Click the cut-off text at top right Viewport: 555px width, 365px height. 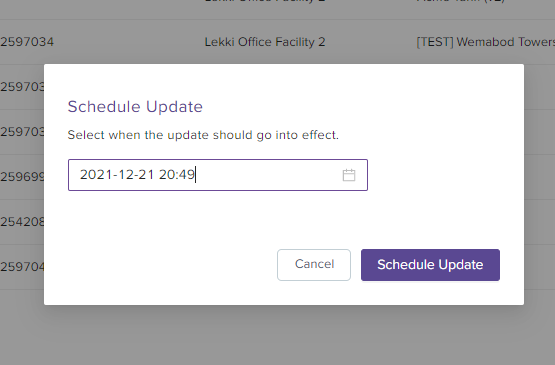[x=460, y=1]
